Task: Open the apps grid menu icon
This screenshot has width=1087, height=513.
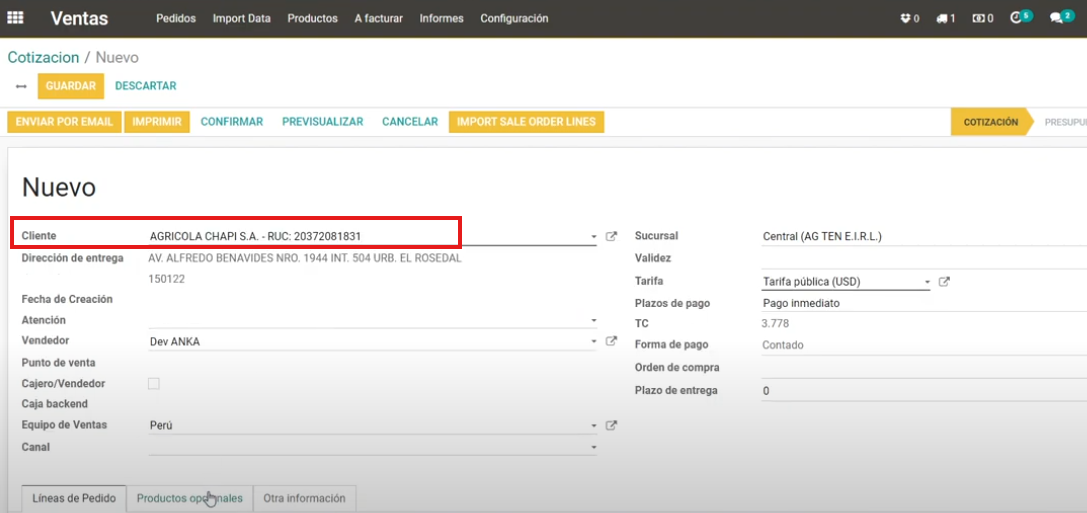Action: [15, 18]
